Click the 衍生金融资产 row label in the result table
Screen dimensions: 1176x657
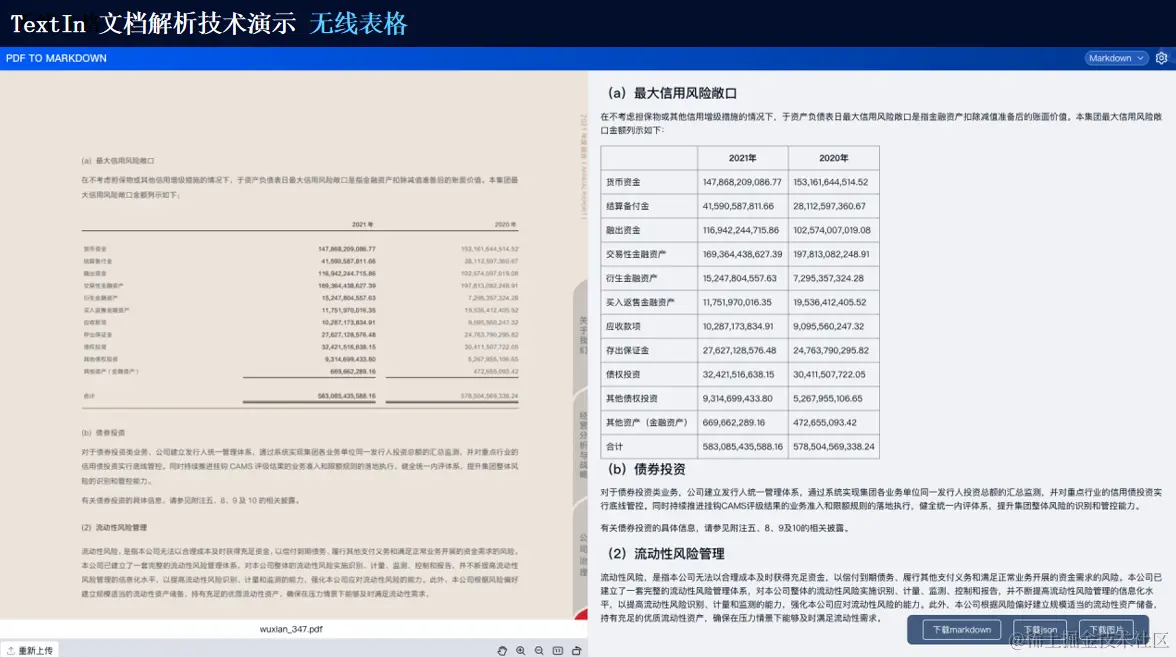coord(632,278)
